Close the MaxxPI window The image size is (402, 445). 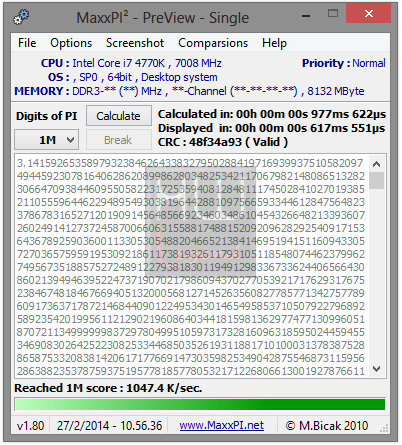click(x=368, y=14)
